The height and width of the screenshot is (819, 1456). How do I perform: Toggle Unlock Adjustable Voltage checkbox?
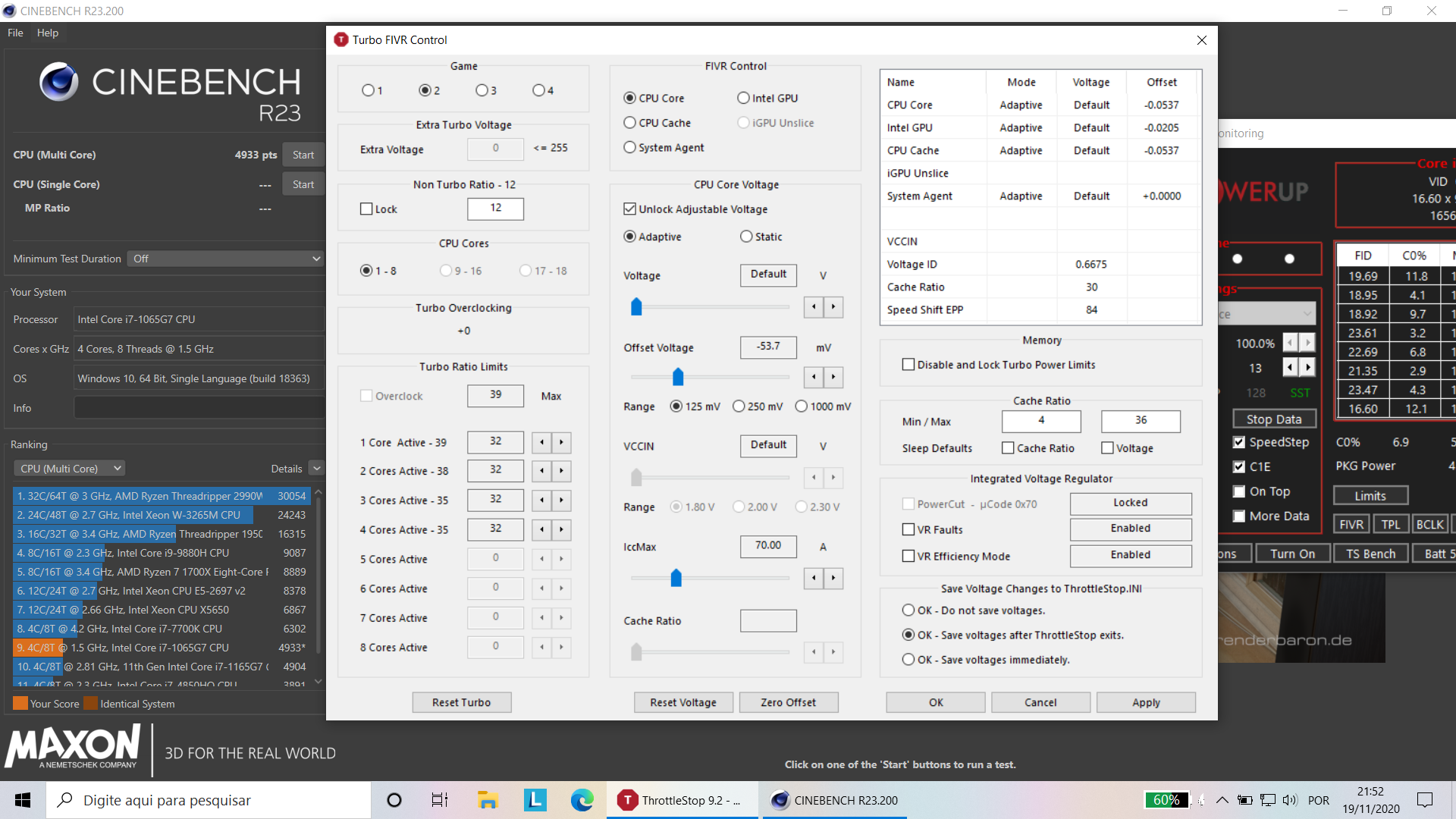pos(695,209)
